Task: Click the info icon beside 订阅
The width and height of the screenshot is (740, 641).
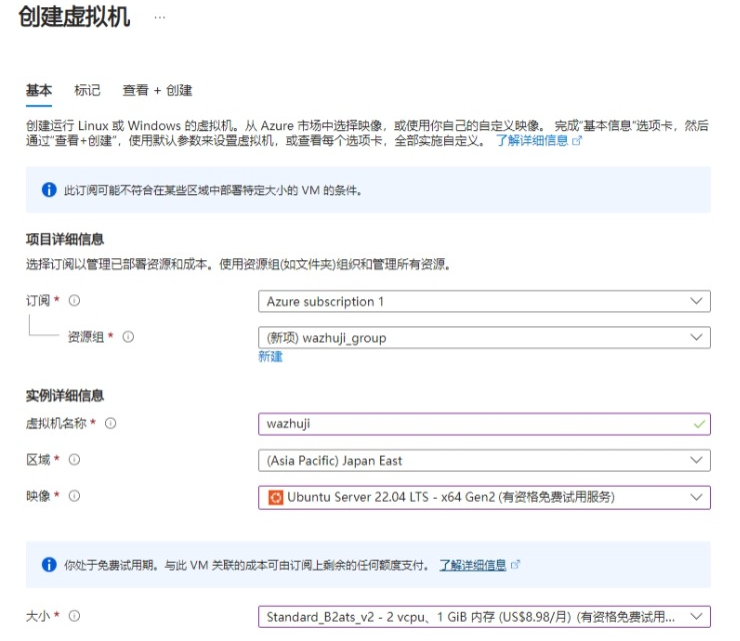Action: [75, 300]
